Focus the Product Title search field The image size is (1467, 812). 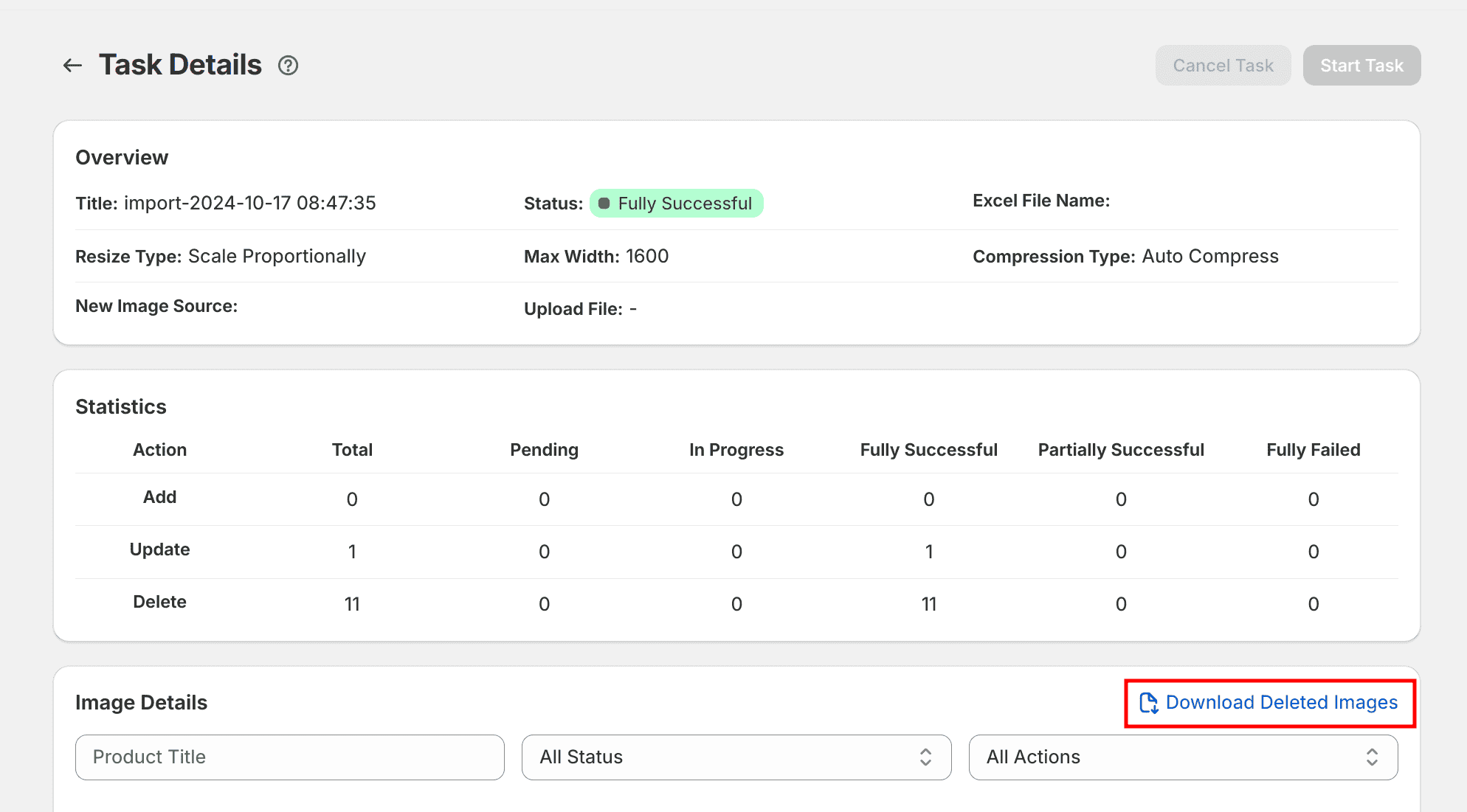[289, 757]
